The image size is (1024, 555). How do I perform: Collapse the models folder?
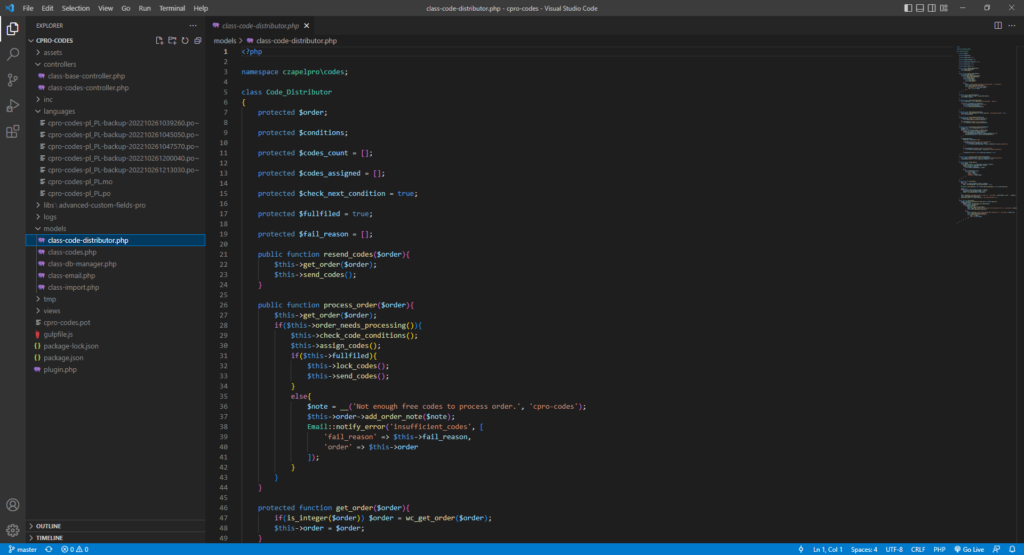[54, 229]
